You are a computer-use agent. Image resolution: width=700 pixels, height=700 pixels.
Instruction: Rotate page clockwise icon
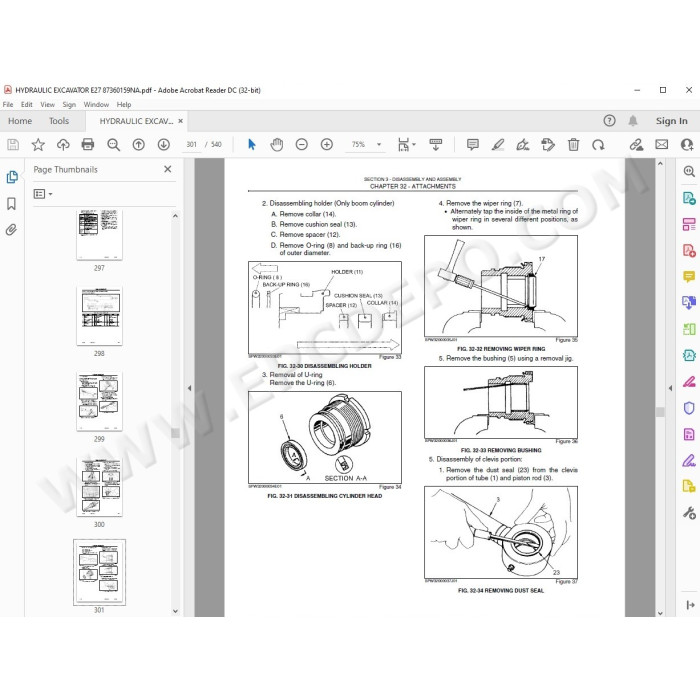(x=598, y=145)
